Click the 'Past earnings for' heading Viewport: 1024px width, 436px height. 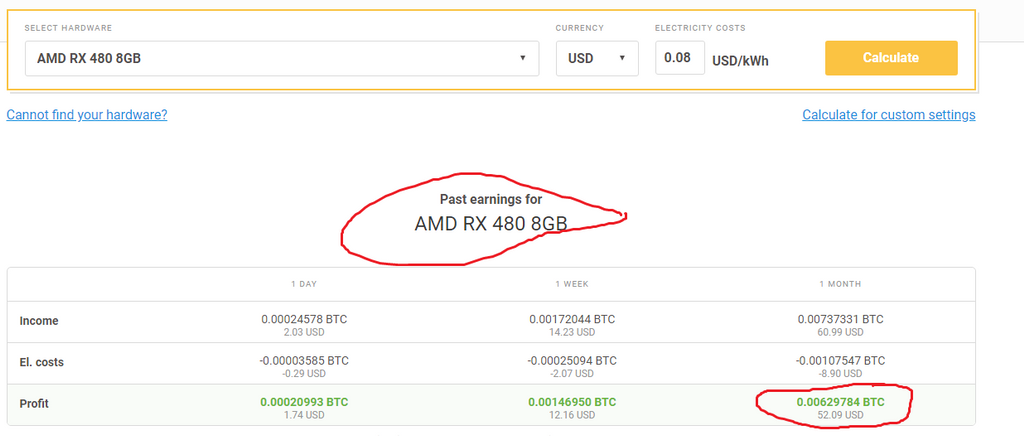click(x=491, y=200)
